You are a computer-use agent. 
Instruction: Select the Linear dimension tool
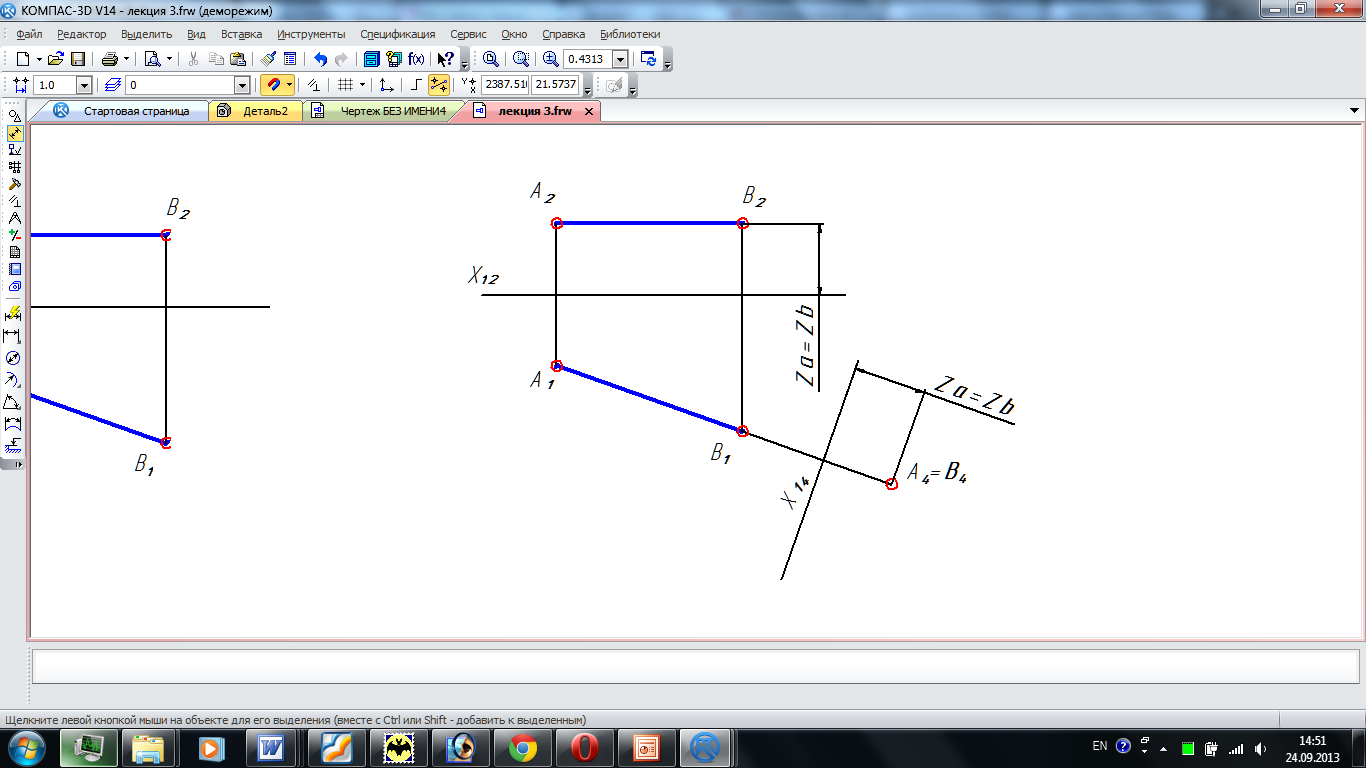[14, 336]
